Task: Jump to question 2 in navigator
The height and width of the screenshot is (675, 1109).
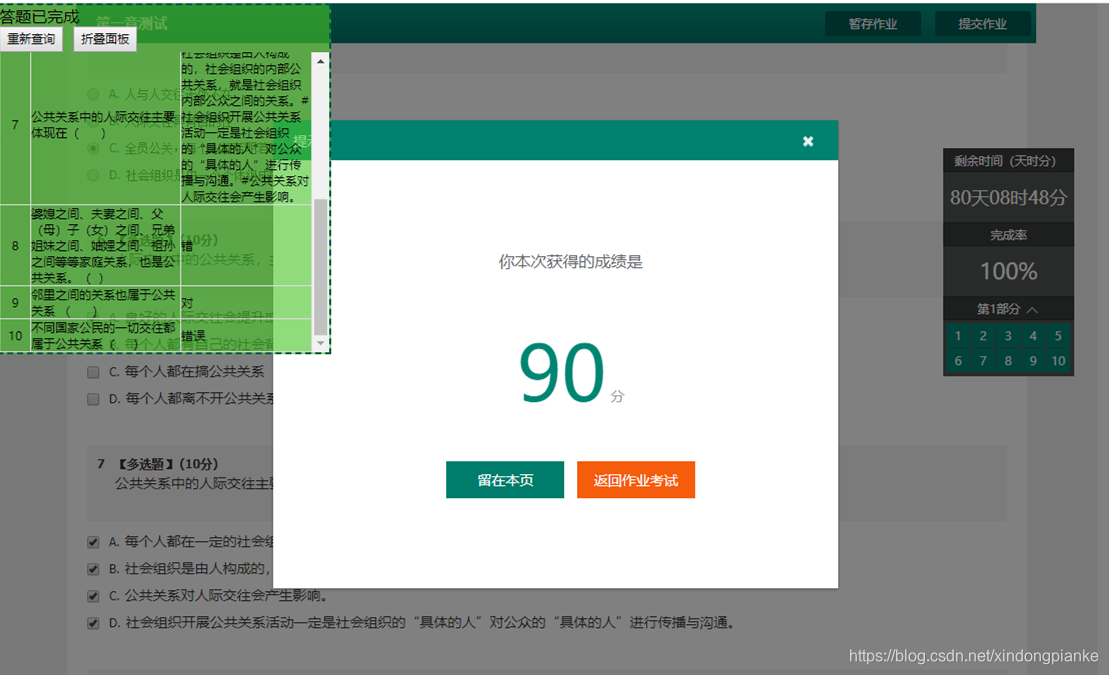Action: tap(982, 335)
